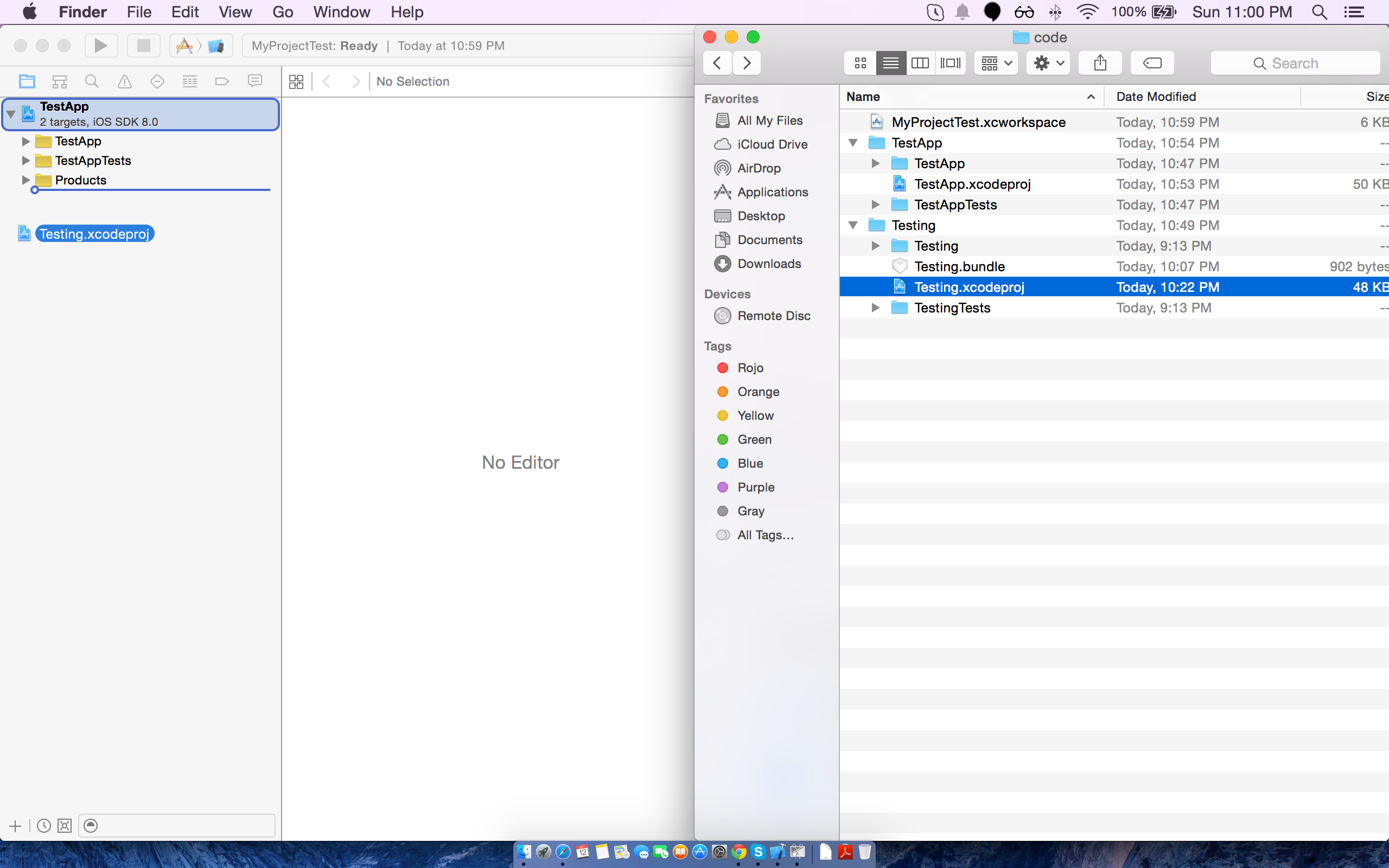1389x868 pixels.
Task: Open the related items menu in Xcode editor
Action: coord(296,81)
